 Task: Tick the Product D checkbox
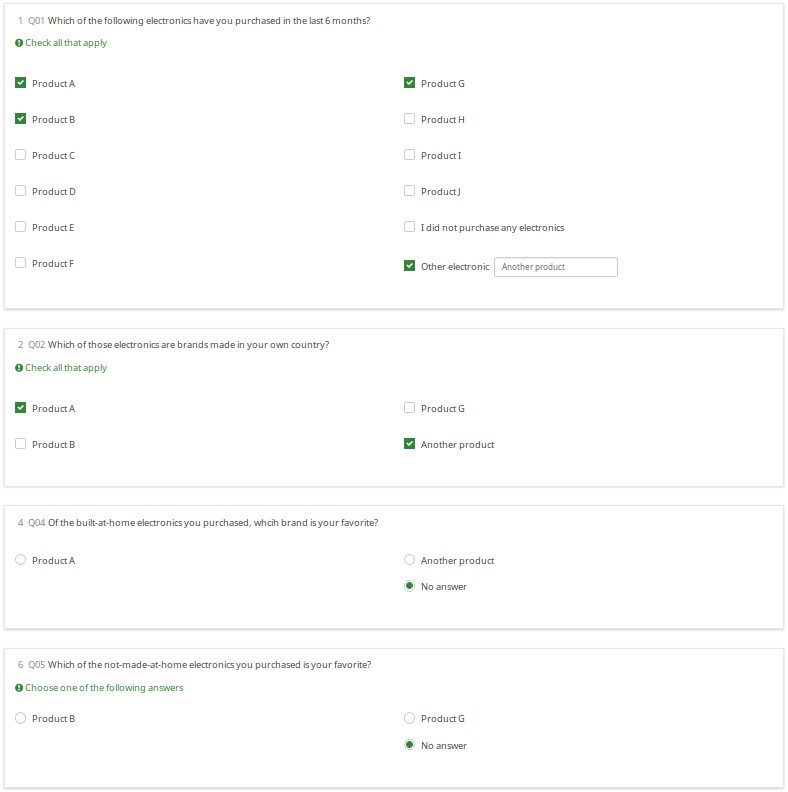21,191
